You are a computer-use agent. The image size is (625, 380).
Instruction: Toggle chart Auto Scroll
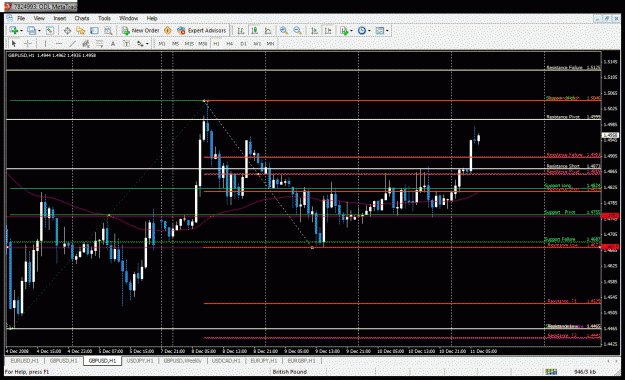pyautogui.click(x=314, y=31)
